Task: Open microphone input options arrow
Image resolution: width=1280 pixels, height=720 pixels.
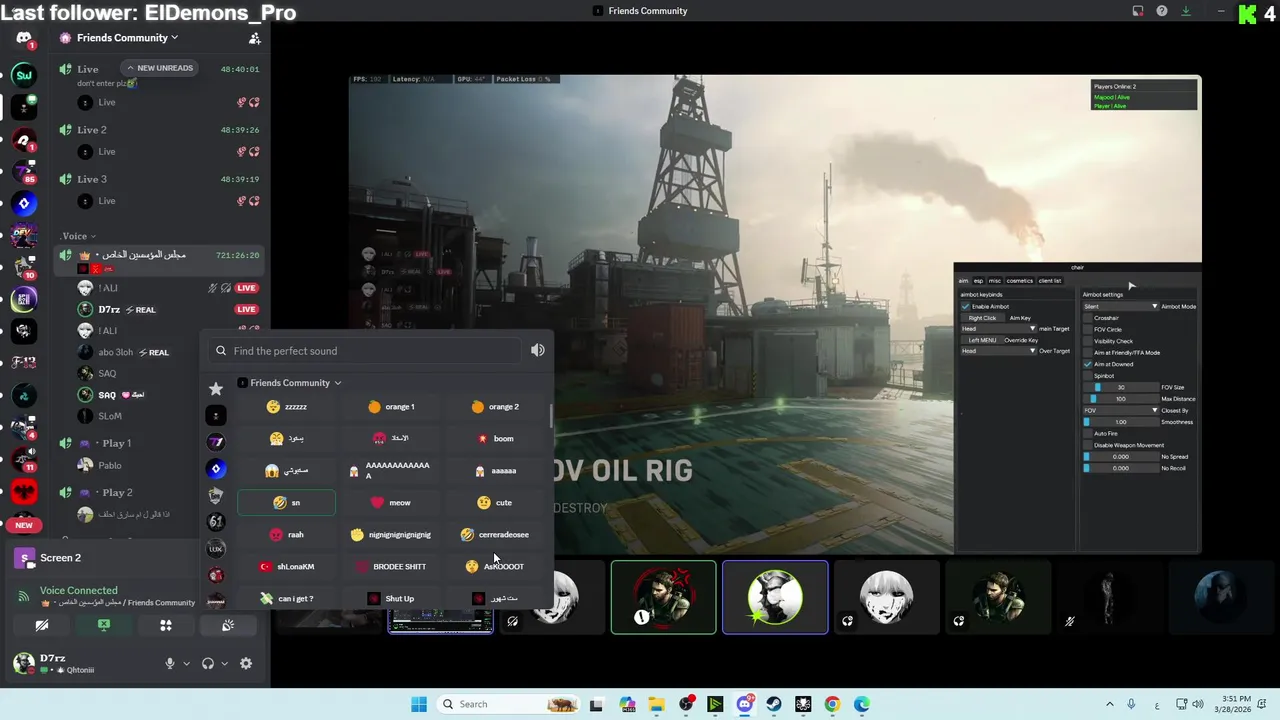Action: tap(186, 663)
